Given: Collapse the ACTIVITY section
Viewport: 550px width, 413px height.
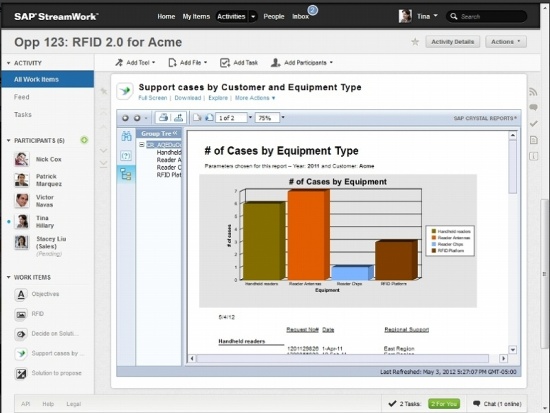Looking at the screenshot, I should 8,63.
